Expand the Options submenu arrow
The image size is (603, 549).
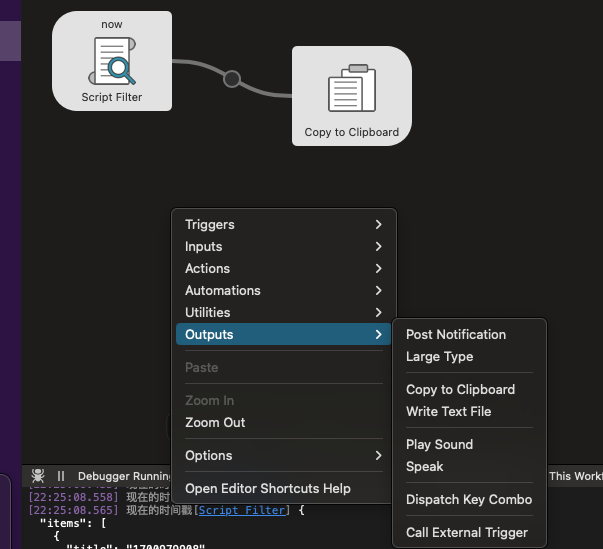point(378,456)
